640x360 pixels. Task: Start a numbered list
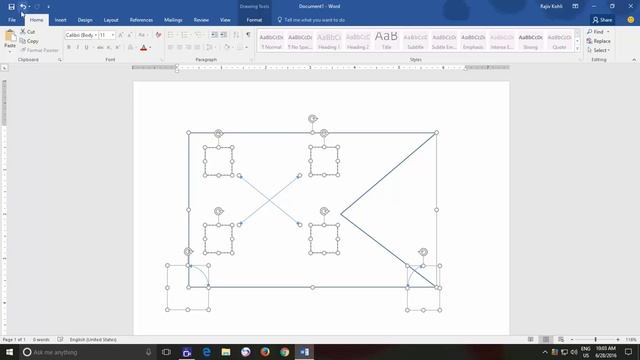click(x=184, y=35)
